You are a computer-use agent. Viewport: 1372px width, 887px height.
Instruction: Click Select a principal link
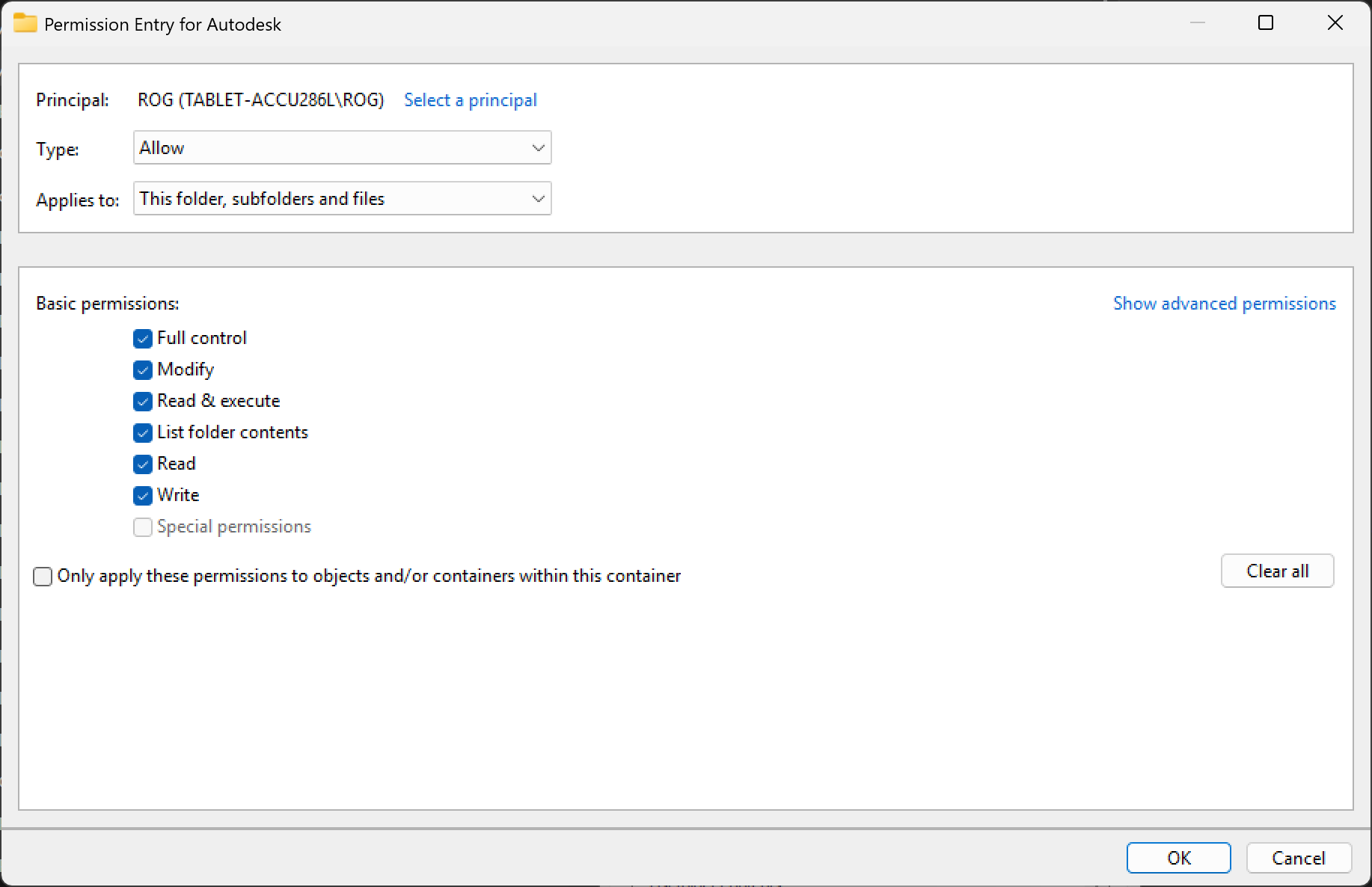(470, 99)
